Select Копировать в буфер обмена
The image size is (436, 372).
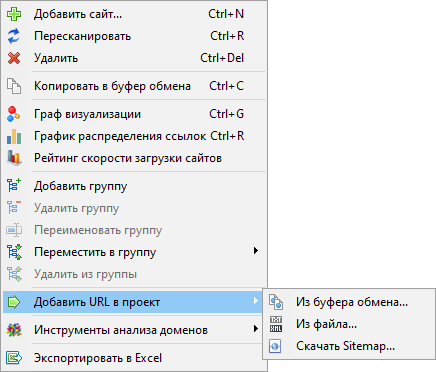tap(133, 86)
